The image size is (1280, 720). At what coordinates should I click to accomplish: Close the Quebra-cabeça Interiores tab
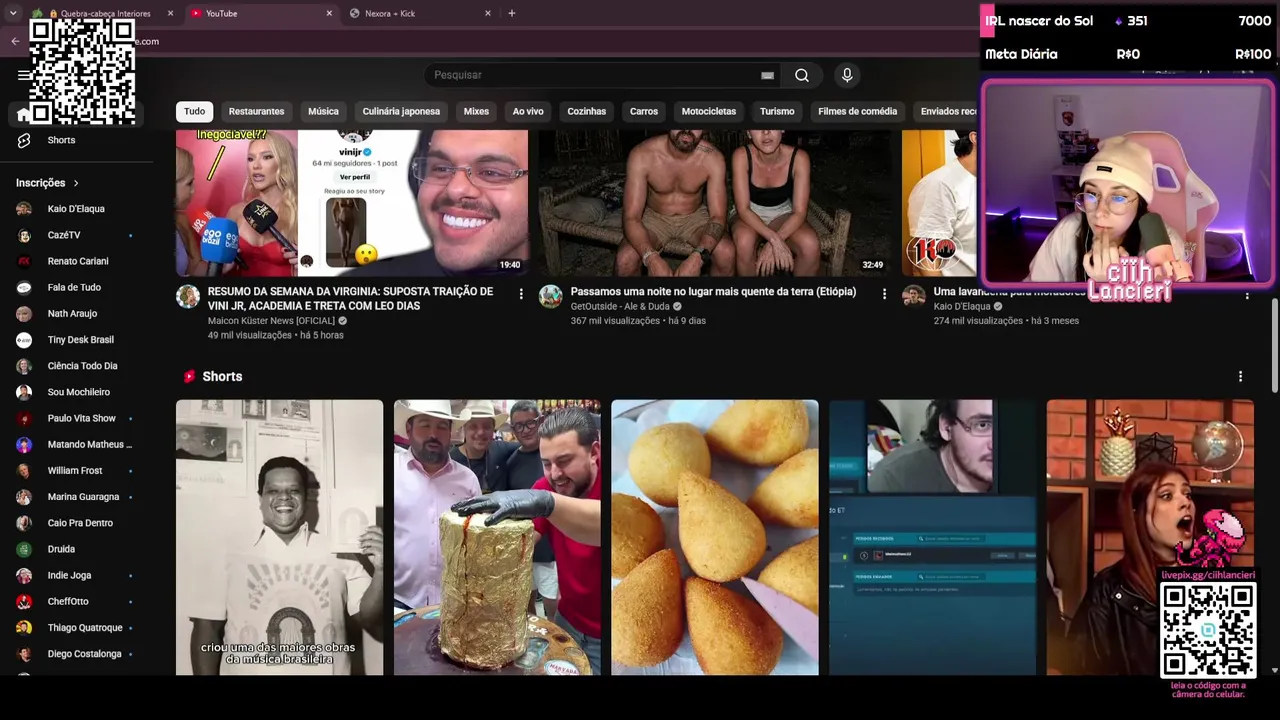click(x=170, y=13)
